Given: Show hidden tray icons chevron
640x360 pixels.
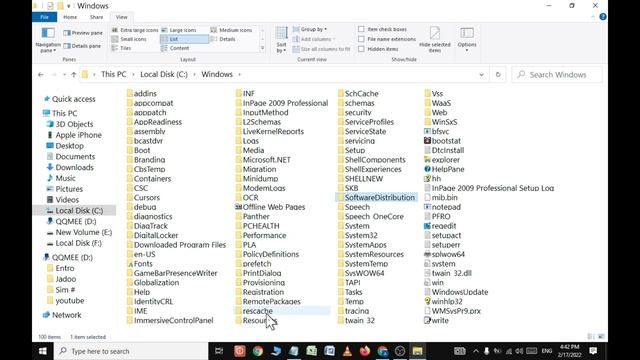Looking at the screenshot, I should pos(476,351).
